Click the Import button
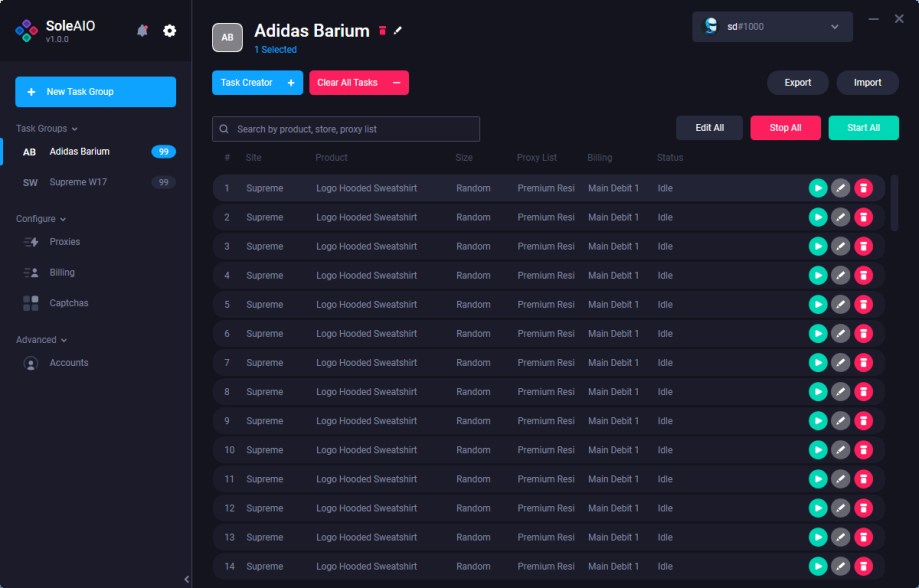This screenshot has height=588, width=919. 867,83
